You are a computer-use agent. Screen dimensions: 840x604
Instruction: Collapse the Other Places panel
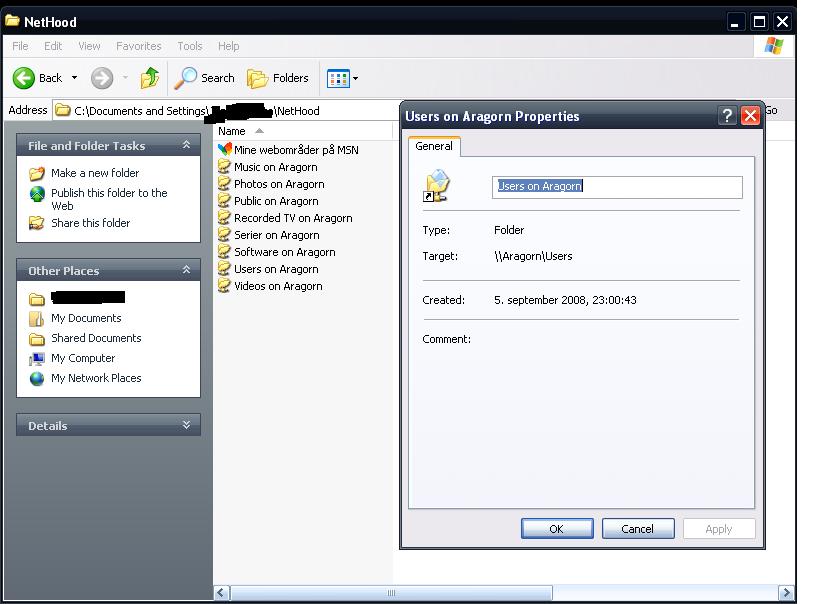[x=186, y=271]
